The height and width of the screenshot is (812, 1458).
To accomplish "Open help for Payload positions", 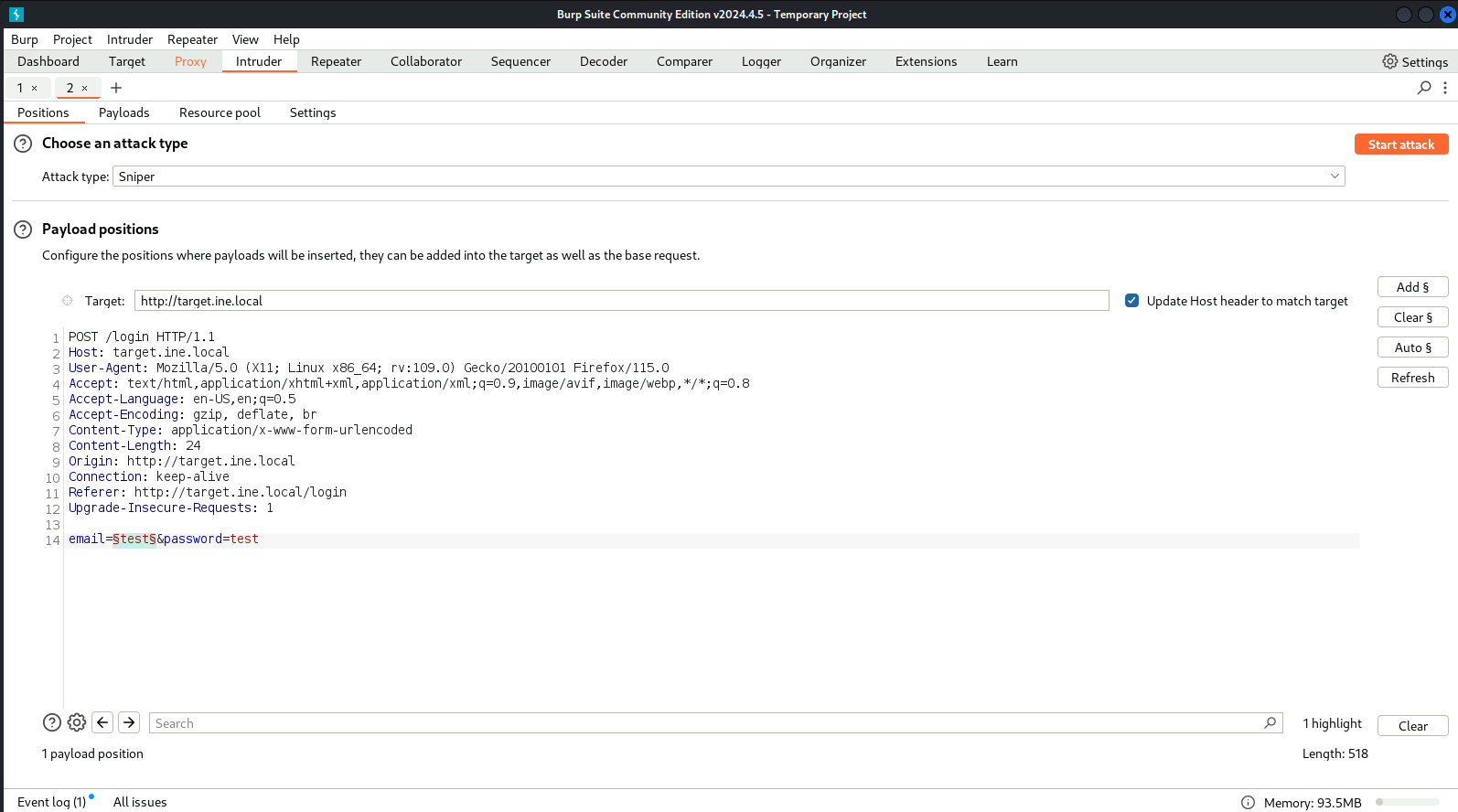I will 23,230.
